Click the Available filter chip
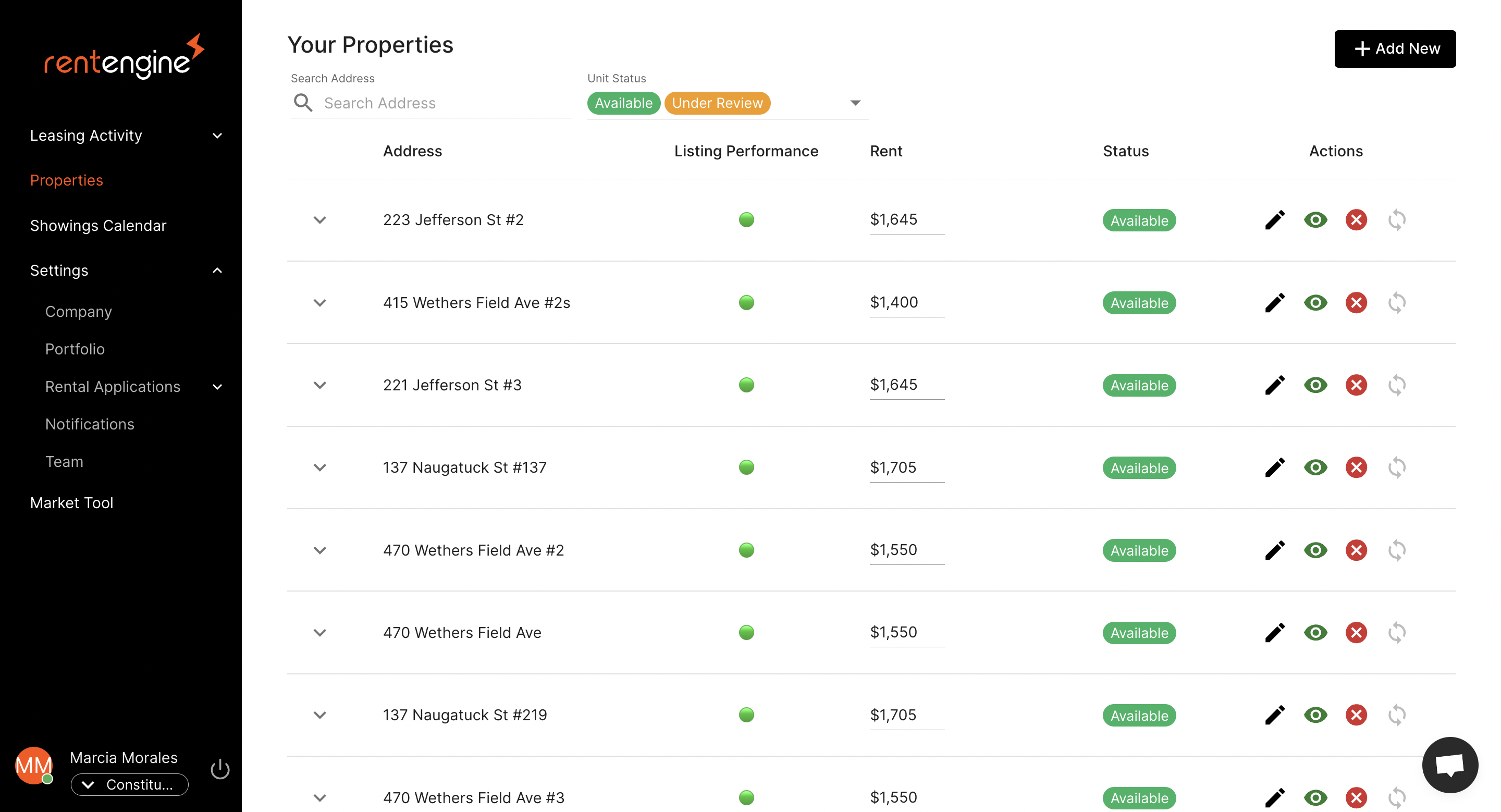This screenshot has height=812, width=1501. [x=623, y=103]
